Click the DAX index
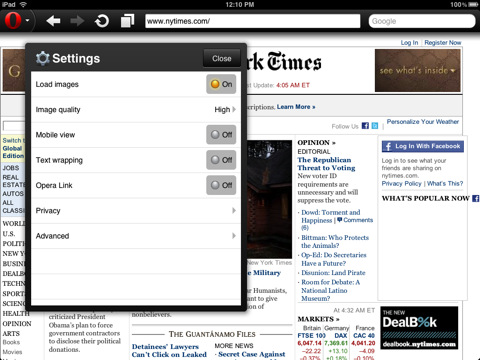Viewport: 480px width, 360px height. [x=341, y=336]
